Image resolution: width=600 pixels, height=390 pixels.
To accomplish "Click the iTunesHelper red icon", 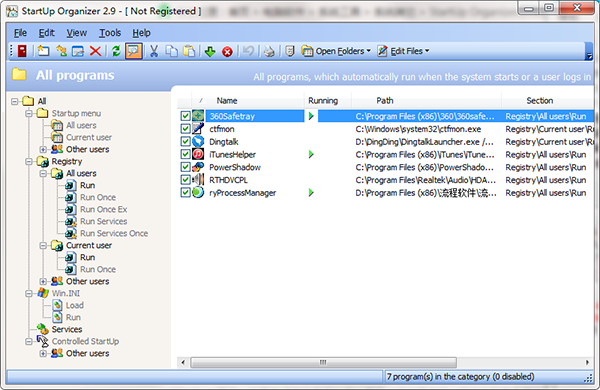I will (x=198, y=154).
